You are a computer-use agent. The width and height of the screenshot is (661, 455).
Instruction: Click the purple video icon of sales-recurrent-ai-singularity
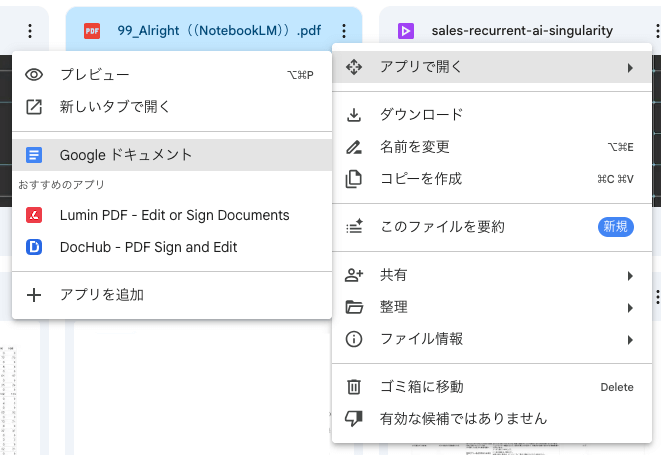[406, 31]
